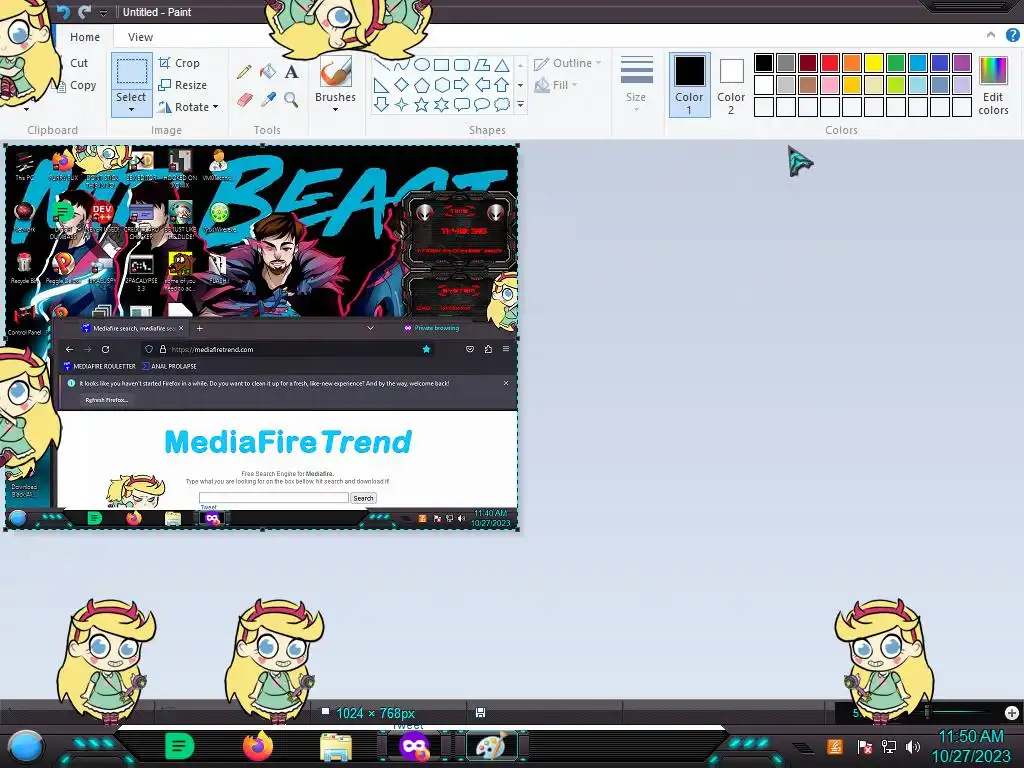Select the Rounded rectangle shape
The image size is (1024, 768).
click(x=462, y=64)
